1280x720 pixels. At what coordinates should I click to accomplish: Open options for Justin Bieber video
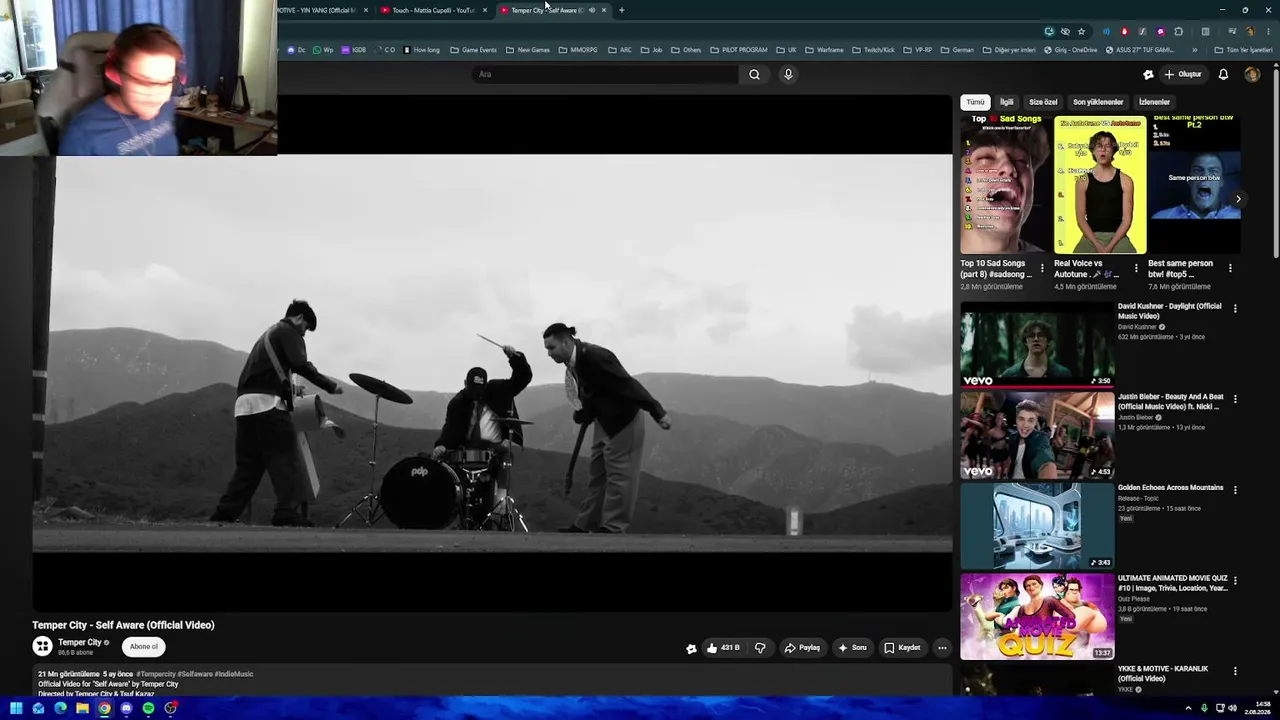[1235, 399]
